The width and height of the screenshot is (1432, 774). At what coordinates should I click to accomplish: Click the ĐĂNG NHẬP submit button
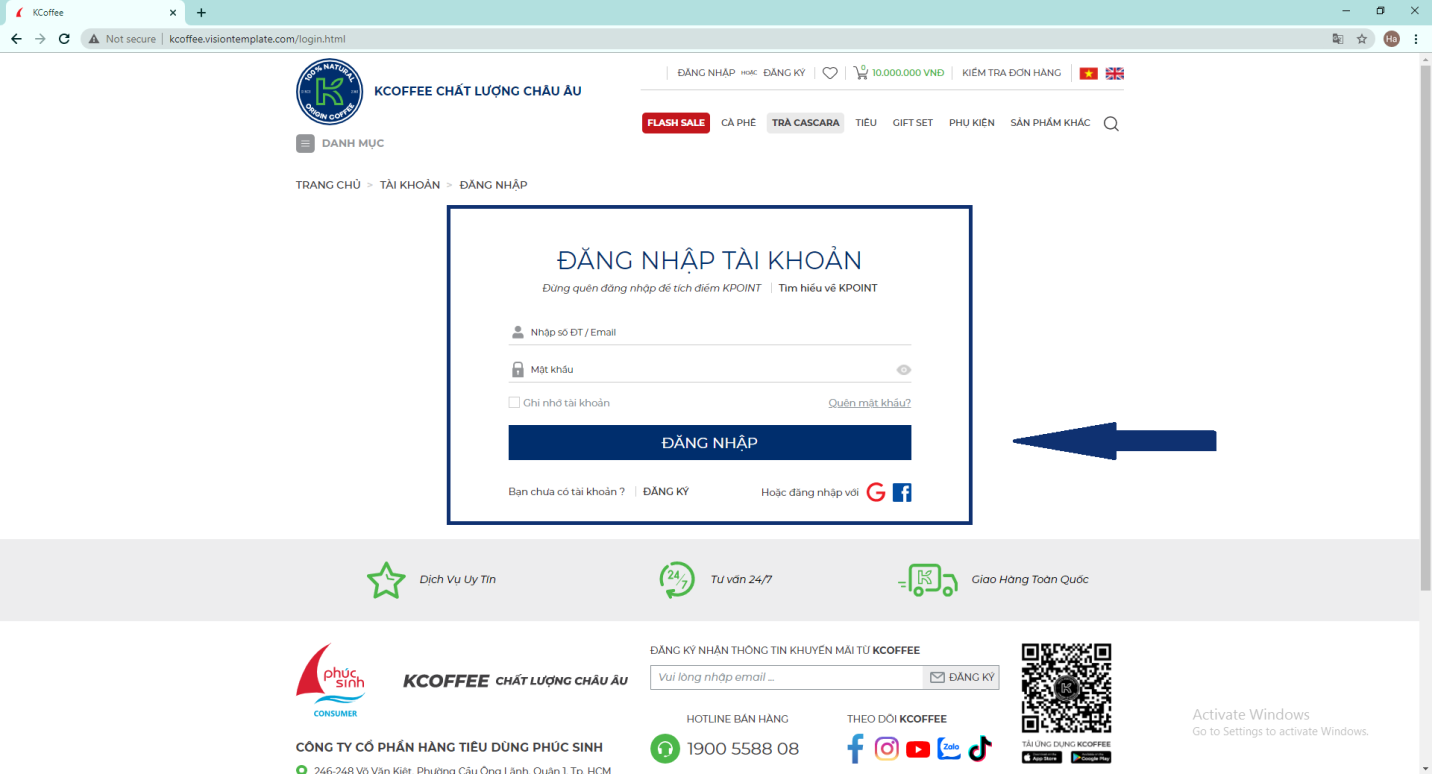[709, 443]
